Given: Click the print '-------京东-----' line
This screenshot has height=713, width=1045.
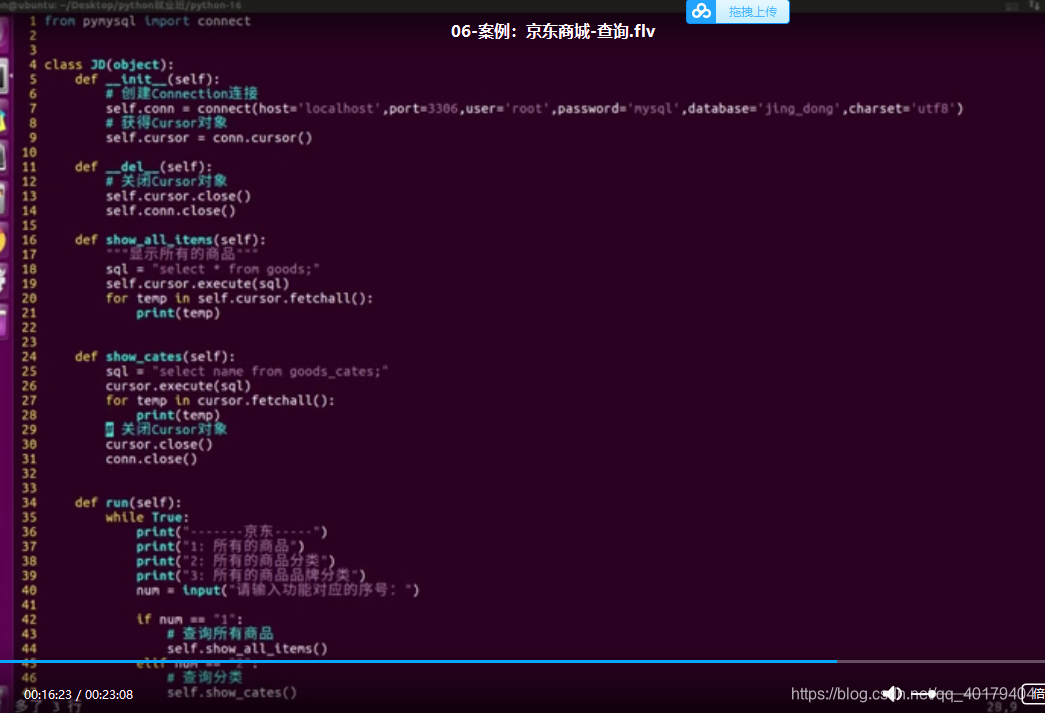Looking at the screenshot, I should [x=231, y=532].
